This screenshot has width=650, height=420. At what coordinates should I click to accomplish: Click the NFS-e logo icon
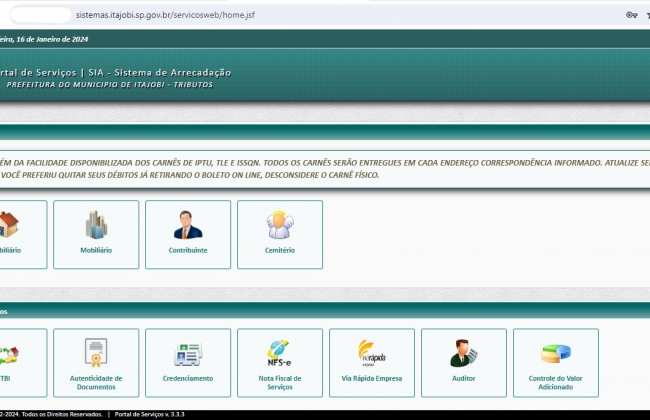(x=280, y=353)
